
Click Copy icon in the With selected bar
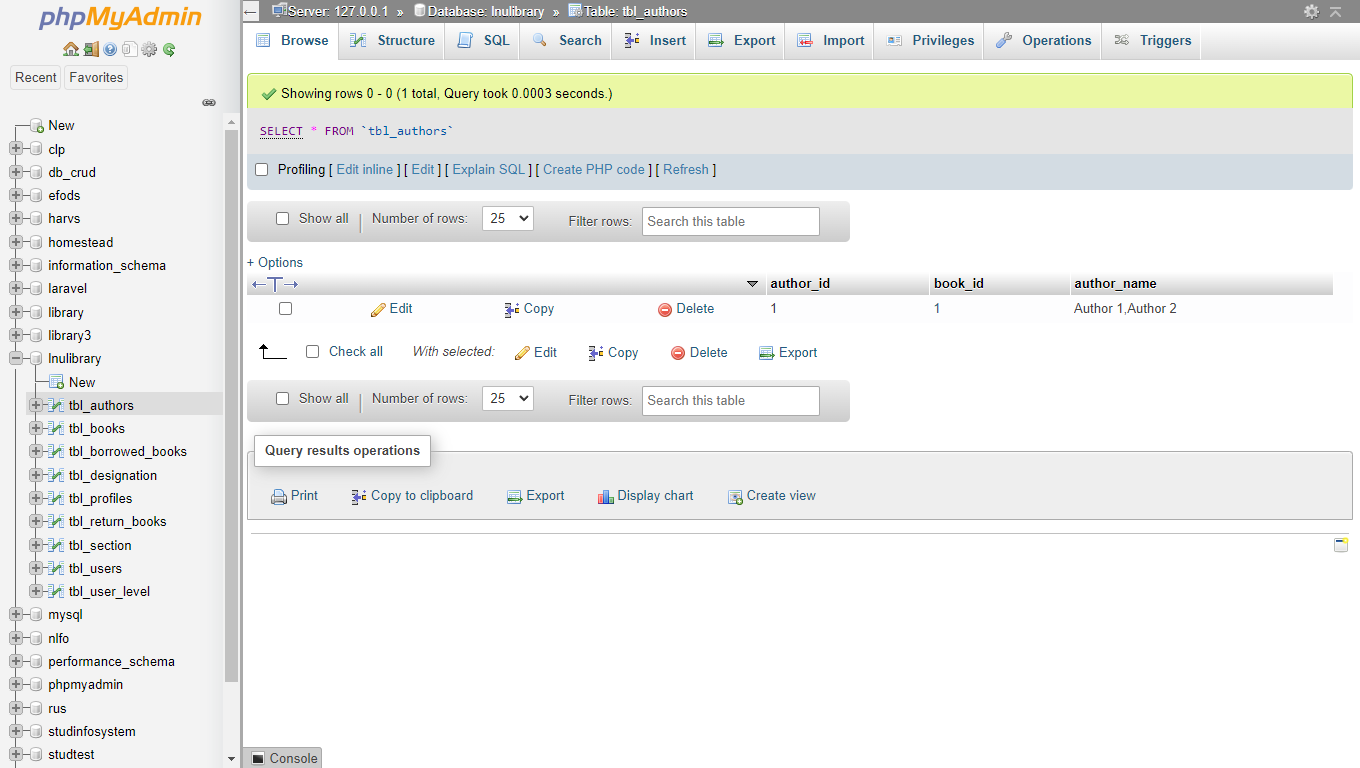coord(596,353)
